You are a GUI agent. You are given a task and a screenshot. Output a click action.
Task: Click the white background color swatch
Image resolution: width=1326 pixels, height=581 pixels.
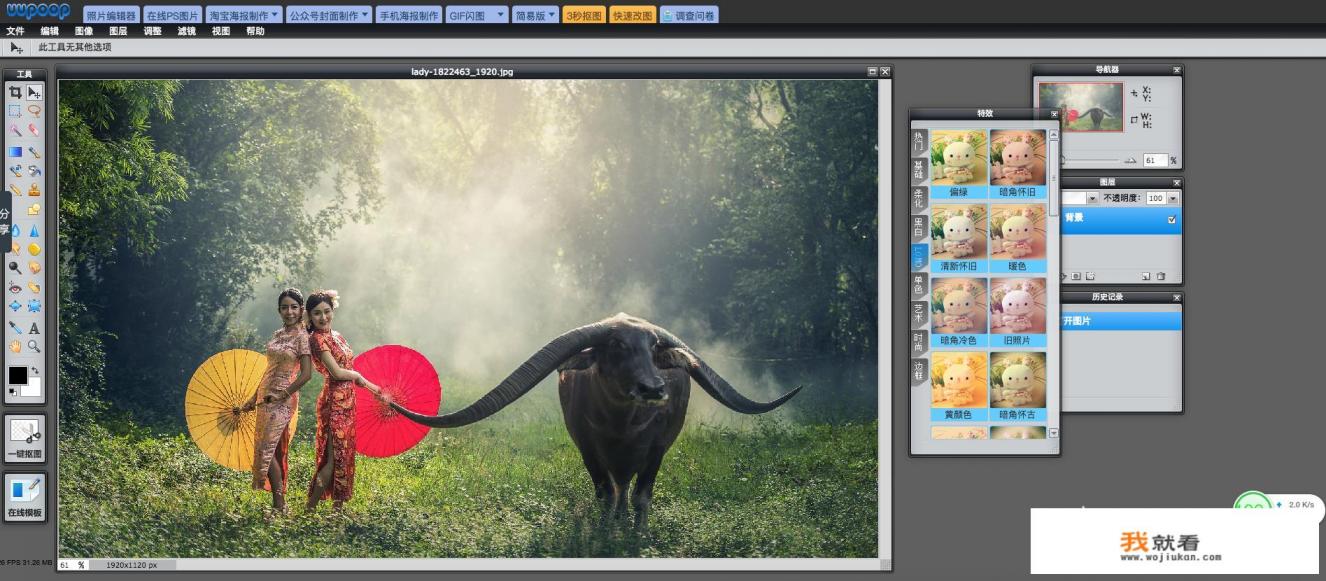tap(31, 387)
